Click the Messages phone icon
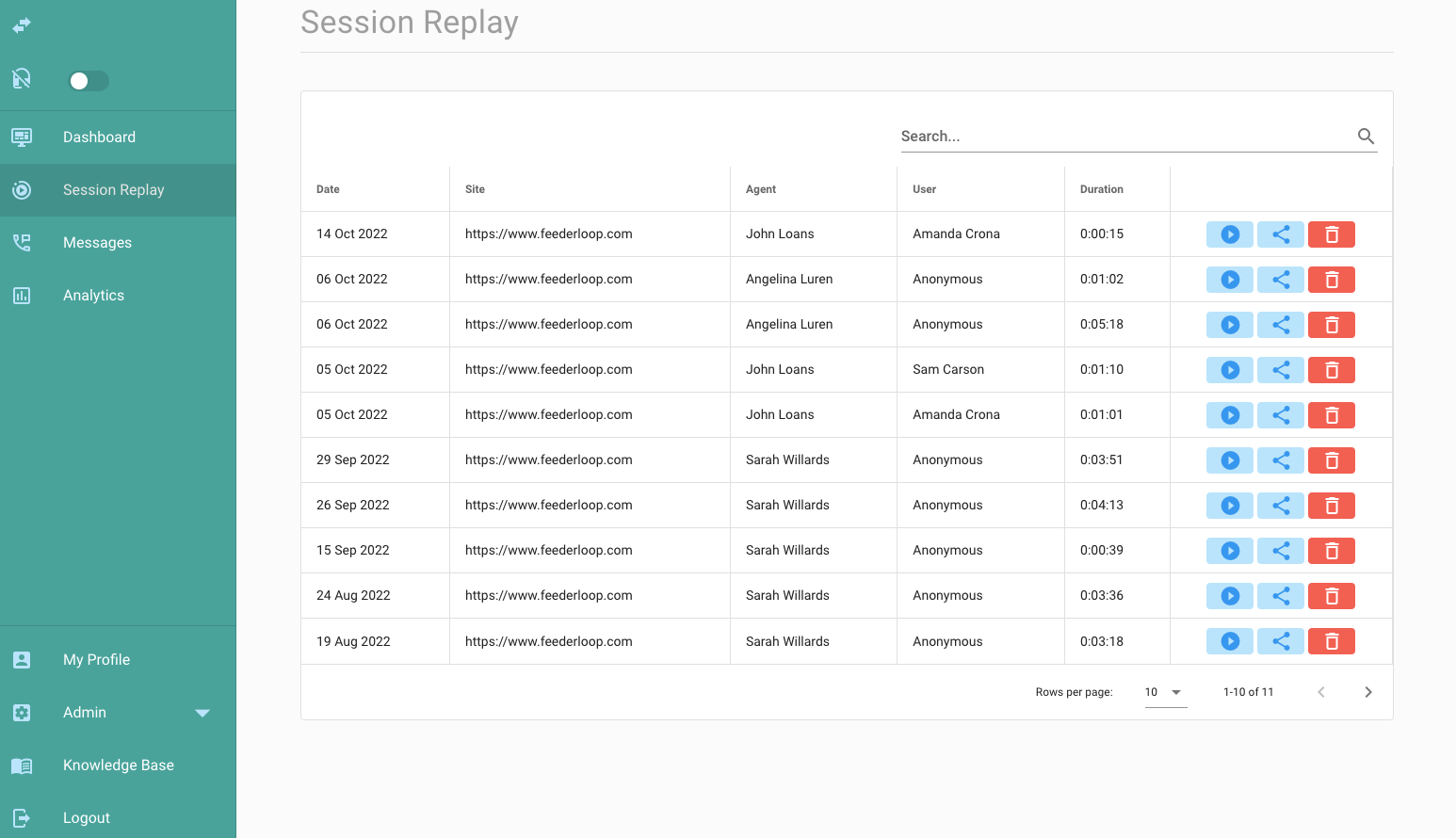 point(22,243)
